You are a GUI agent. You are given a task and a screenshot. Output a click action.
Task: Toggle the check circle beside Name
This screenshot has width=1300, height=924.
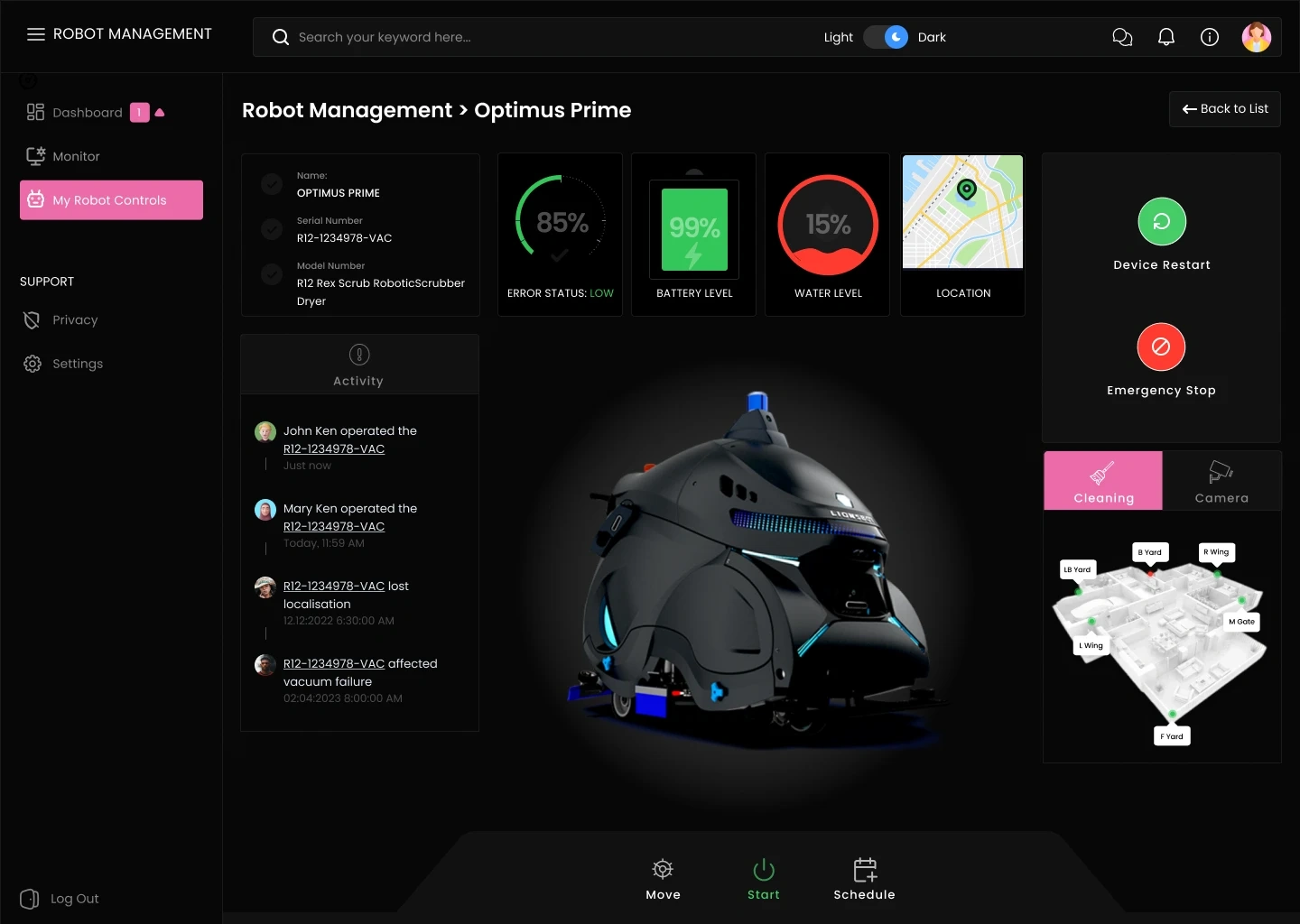(272, 184)
